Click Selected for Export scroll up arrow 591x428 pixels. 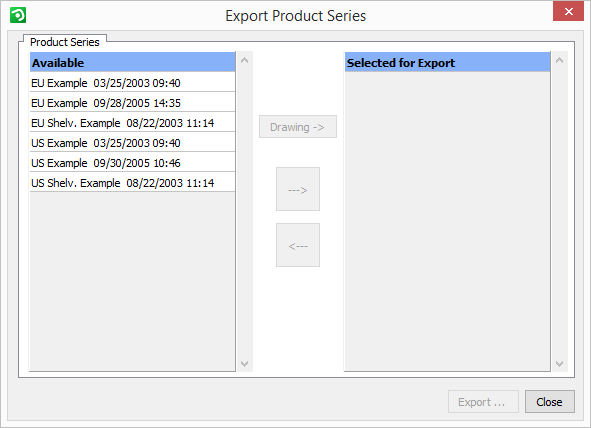(x=559, y=60)
